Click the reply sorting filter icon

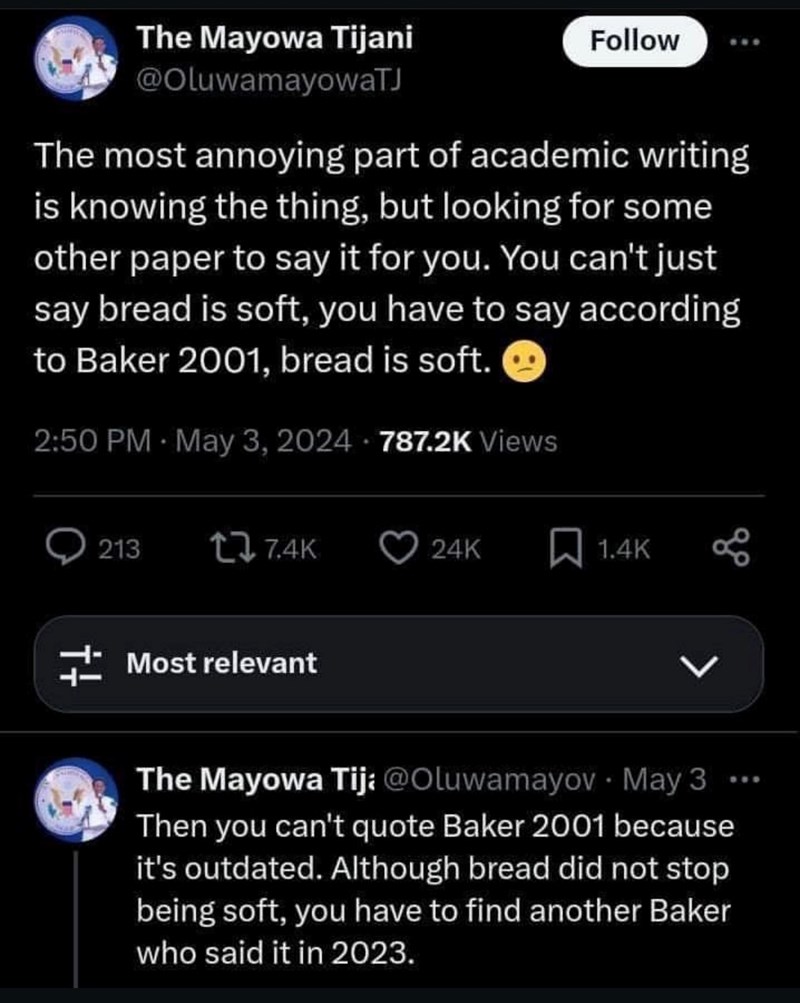tap(80, 663)
